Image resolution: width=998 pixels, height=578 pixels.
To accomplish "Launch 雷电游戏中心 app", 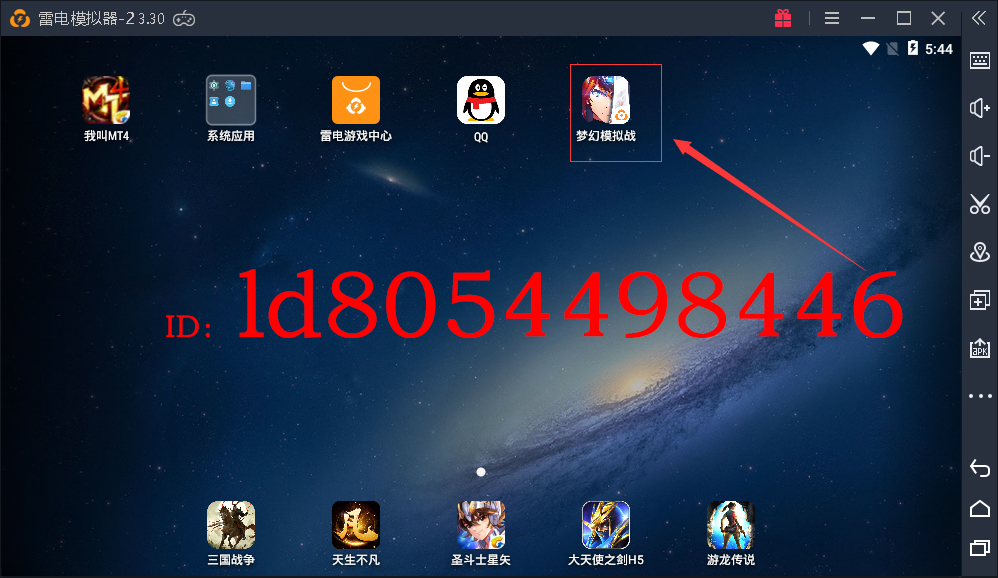I will coord(356,101).
